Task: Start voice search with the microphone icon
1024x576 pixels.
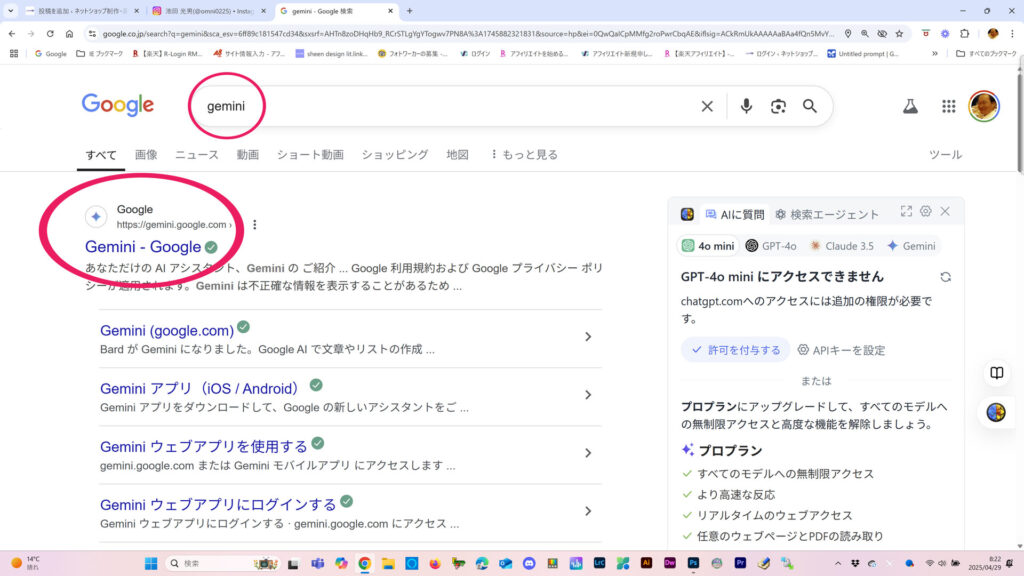Action: 746,106
